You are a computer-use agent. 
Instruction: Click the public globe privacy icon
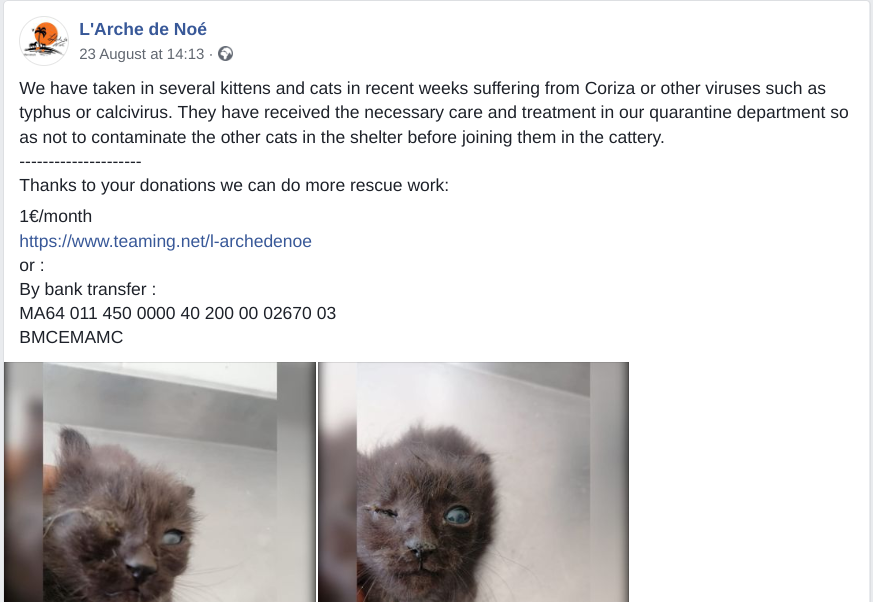tap(225, 53)
